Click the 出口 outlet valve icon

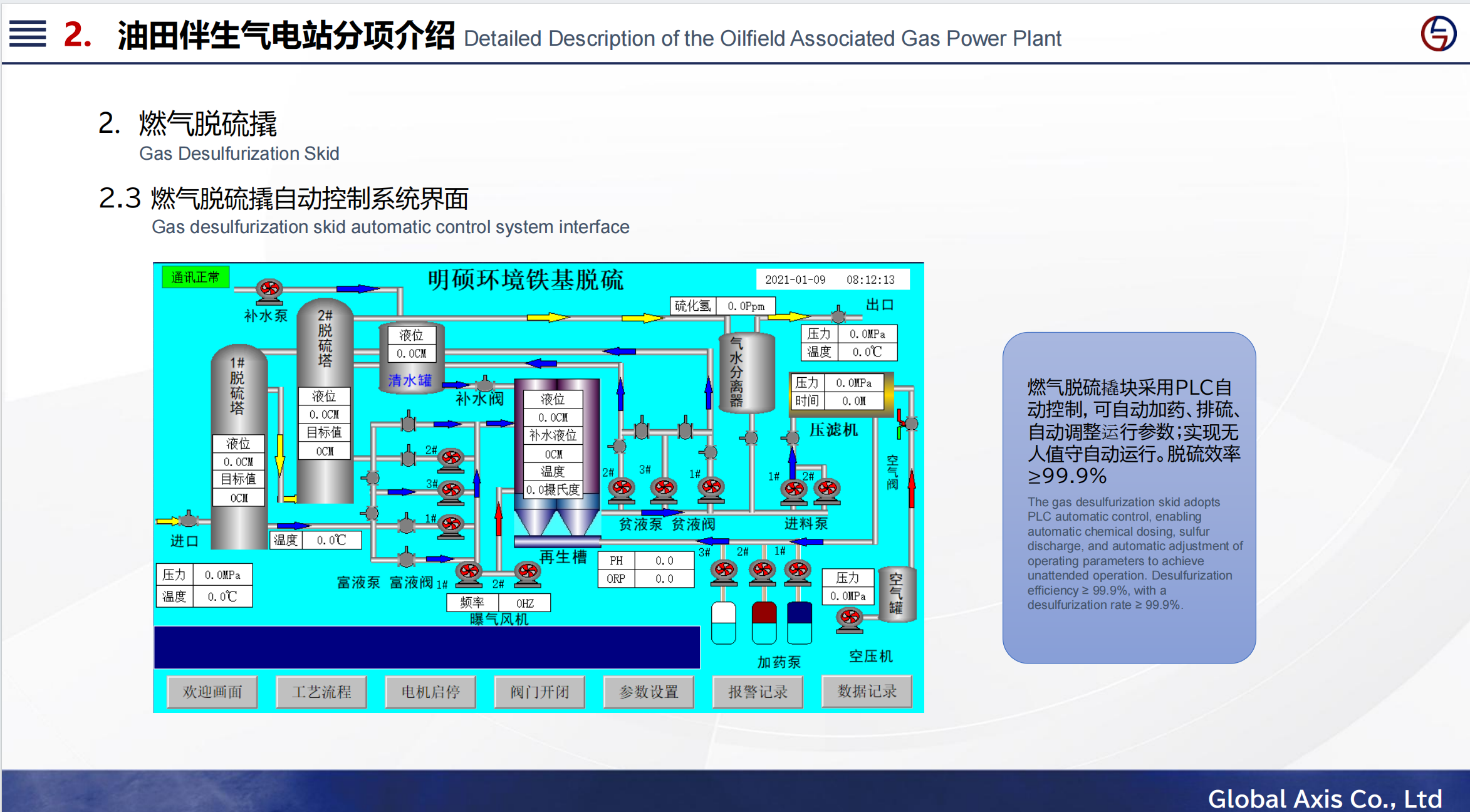point(838,315)
